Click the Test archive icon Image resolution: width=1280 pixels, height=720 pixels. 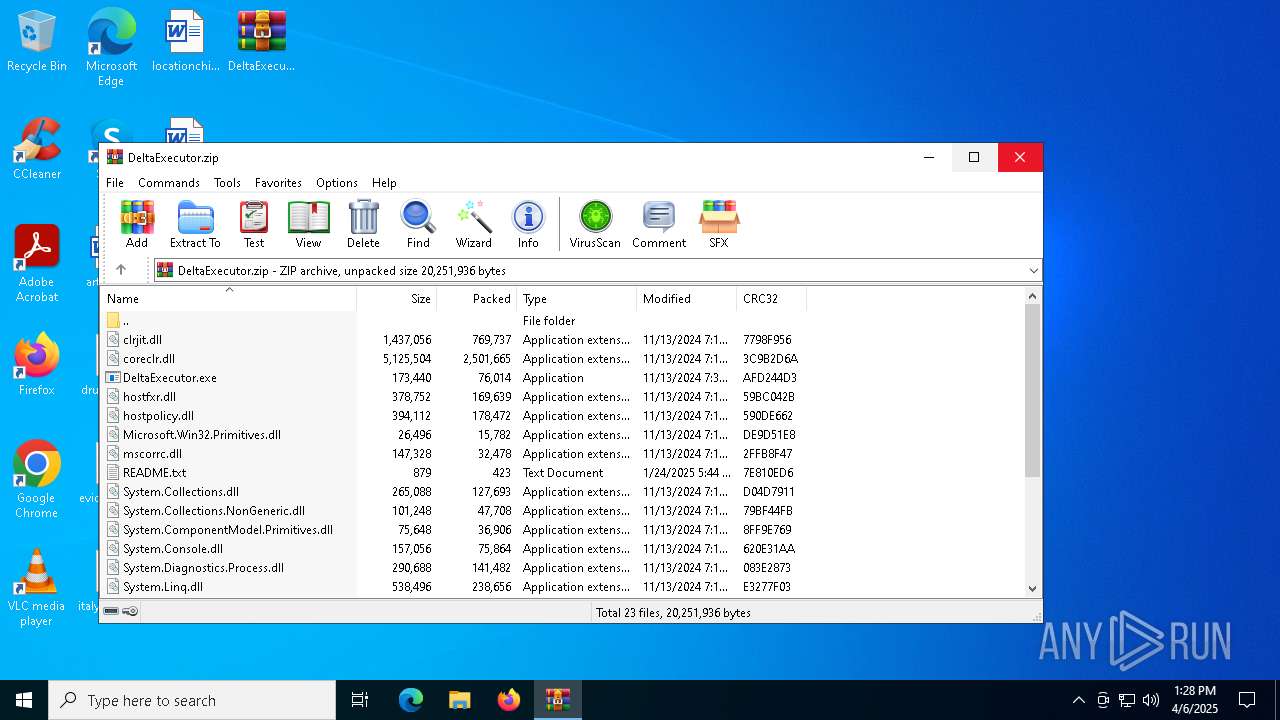pos(254,224)
